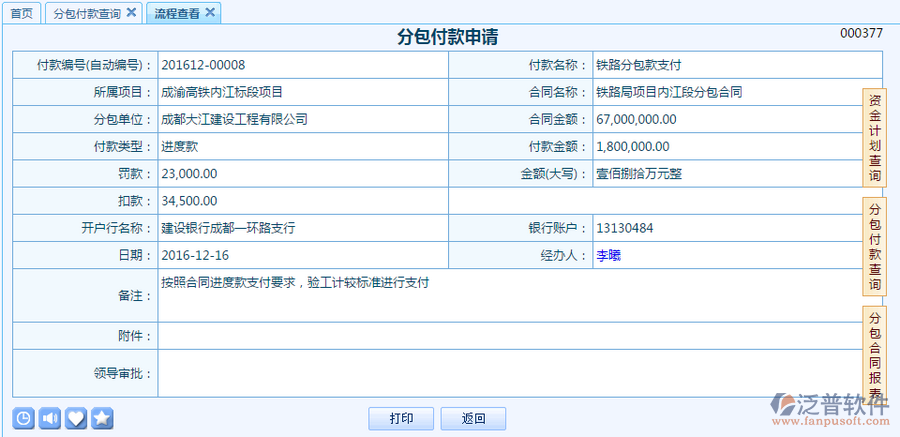Click the 付款编号(自动编号) label

tap(95, 65)
